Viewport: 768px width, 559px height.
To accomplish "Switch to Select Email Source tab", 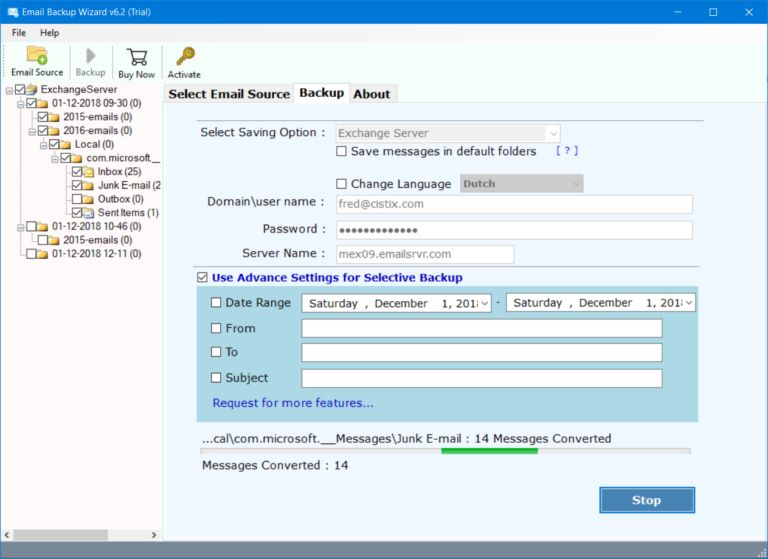I will 229,94.
